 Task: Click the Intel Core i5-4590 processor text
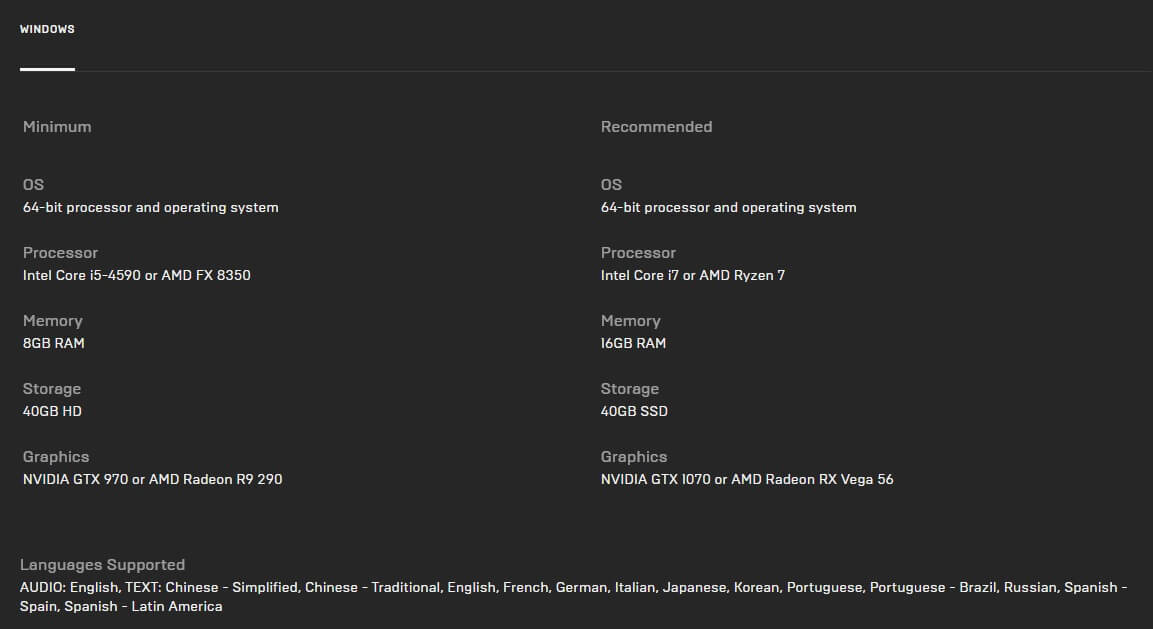tap(137, 275)
